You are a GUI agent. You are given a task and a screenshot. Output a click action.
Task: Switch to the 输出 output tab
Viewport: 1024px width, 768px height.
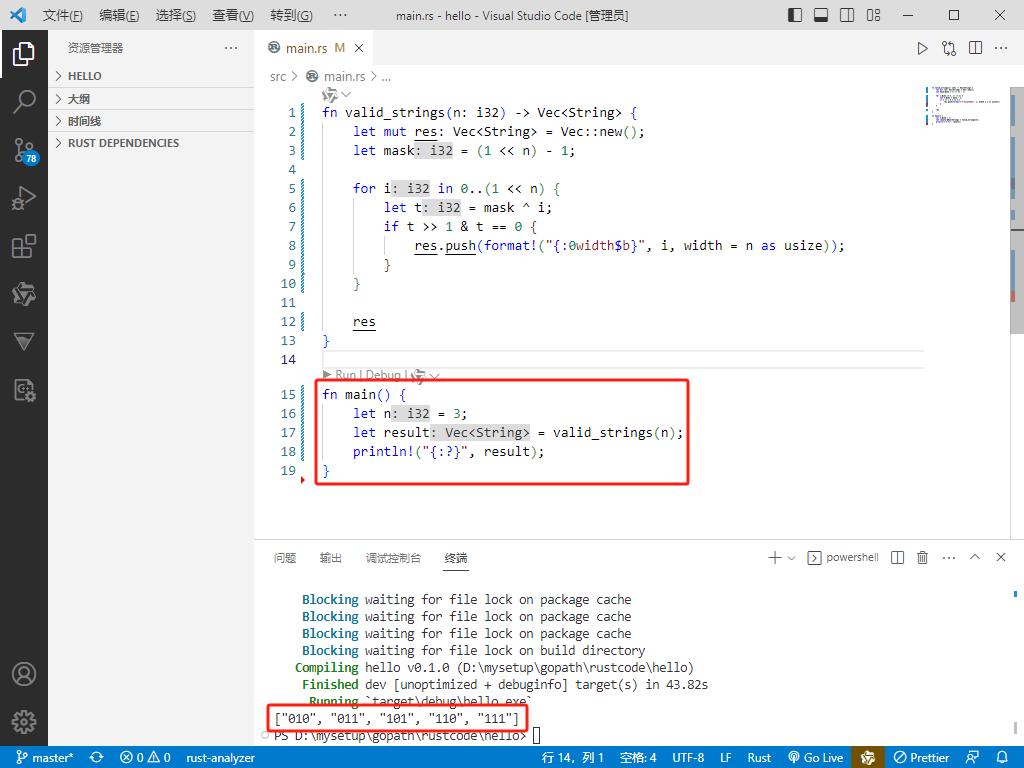click(x=330, y=558)
